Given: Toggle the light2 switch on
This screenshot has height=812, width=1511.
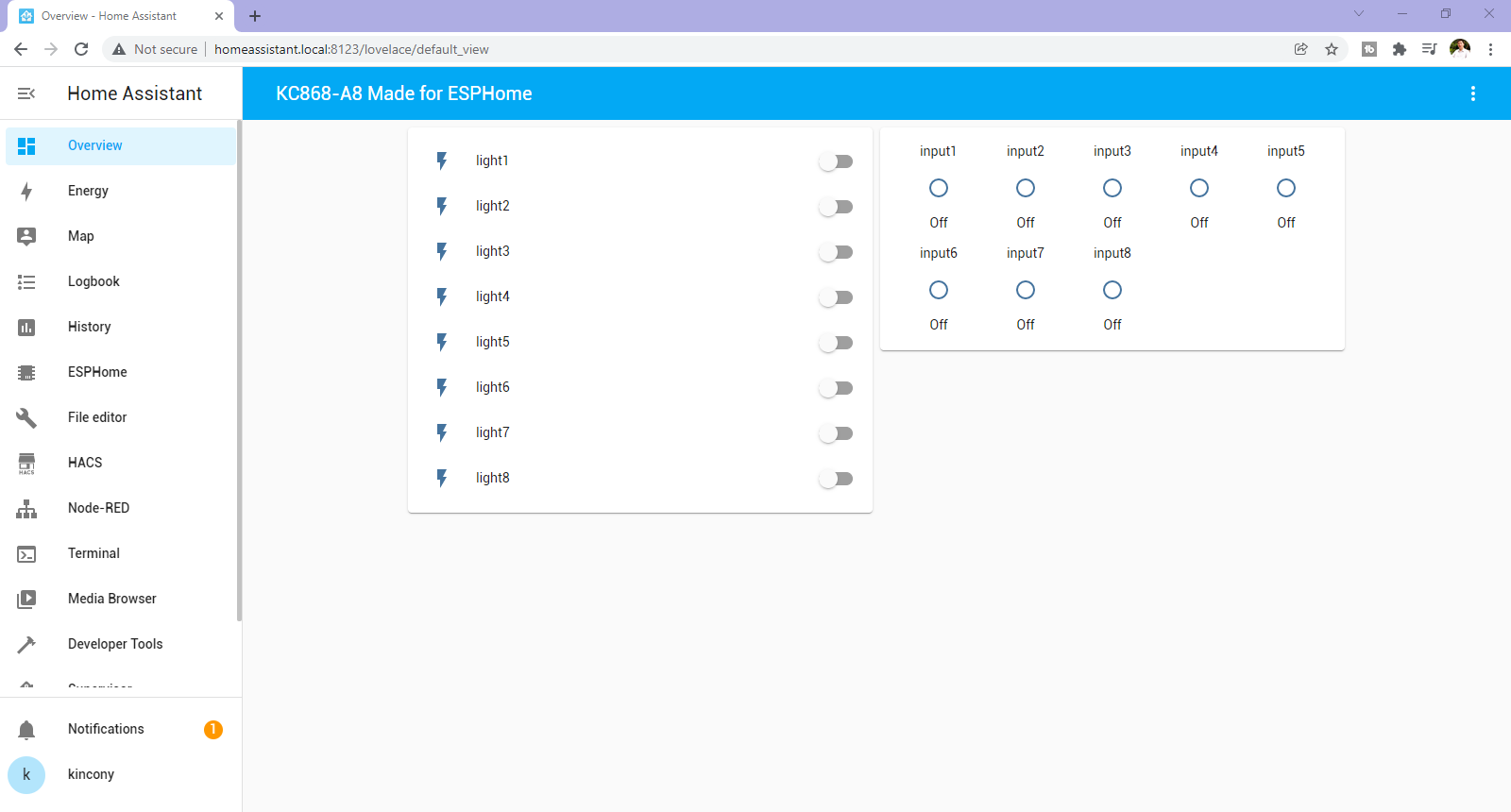Looking at the screenshot, I should pyautogui.click(x=836, y=207).
